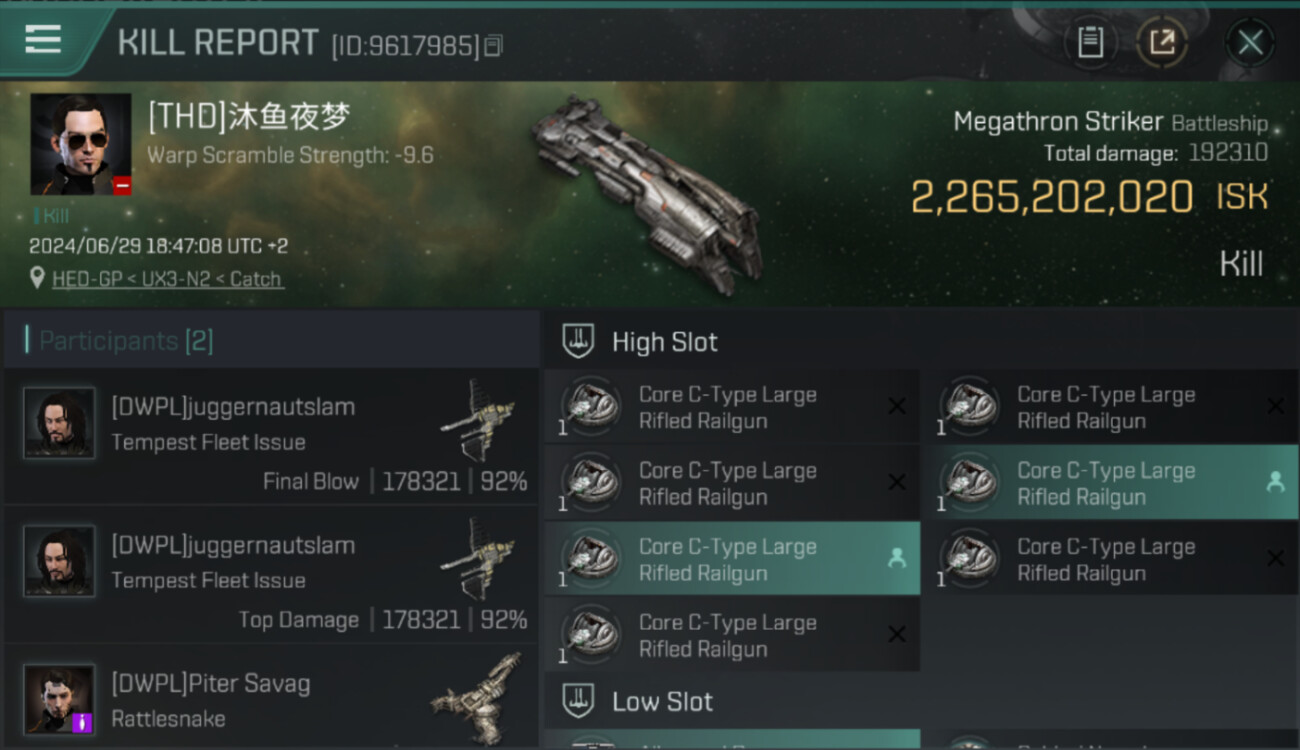The image size is (1300, 750).
Task: Share kill report via export icon
Action: click(1162, 42)
